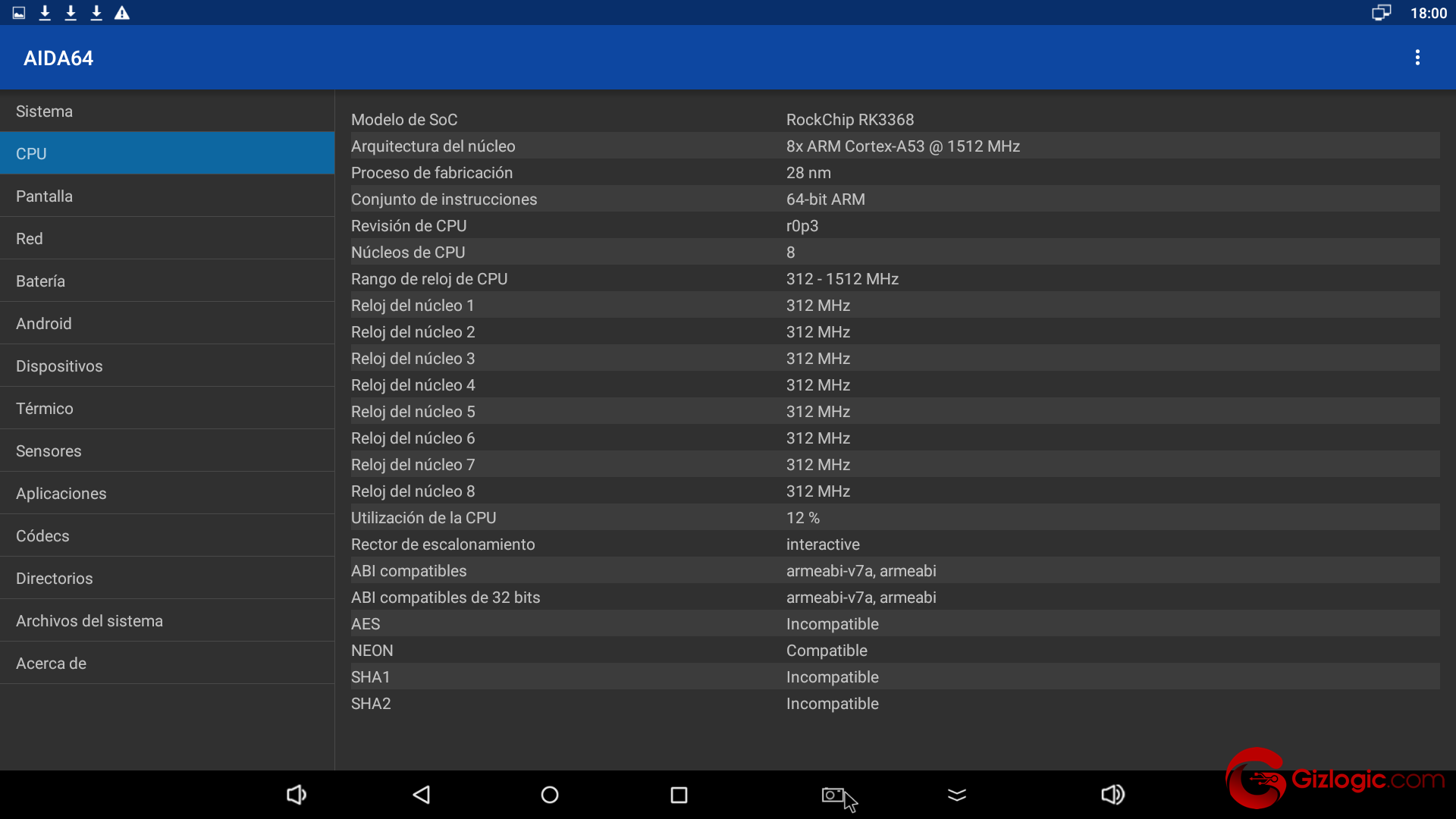Tap the home circle navigation button
The width and height of the screenshot is (1456, 819).
click(550, 794)
